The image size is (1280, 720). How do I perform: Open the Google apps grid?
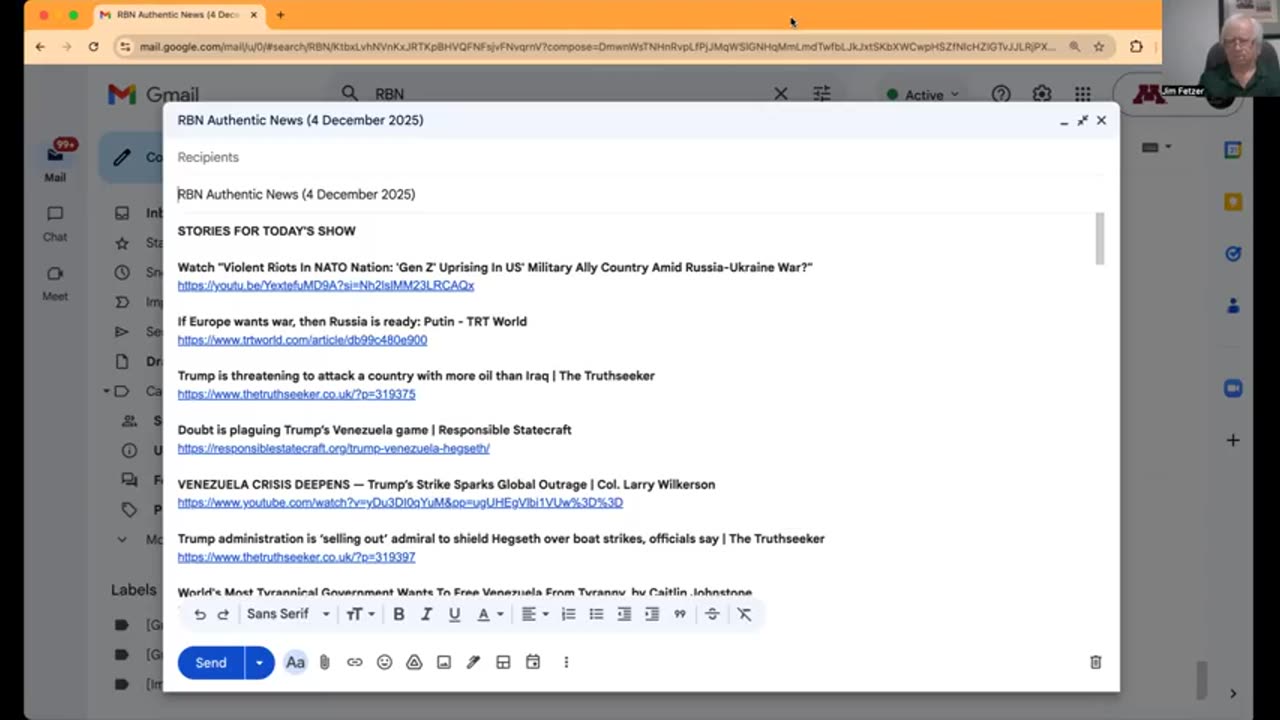[x=1083, y=94]
